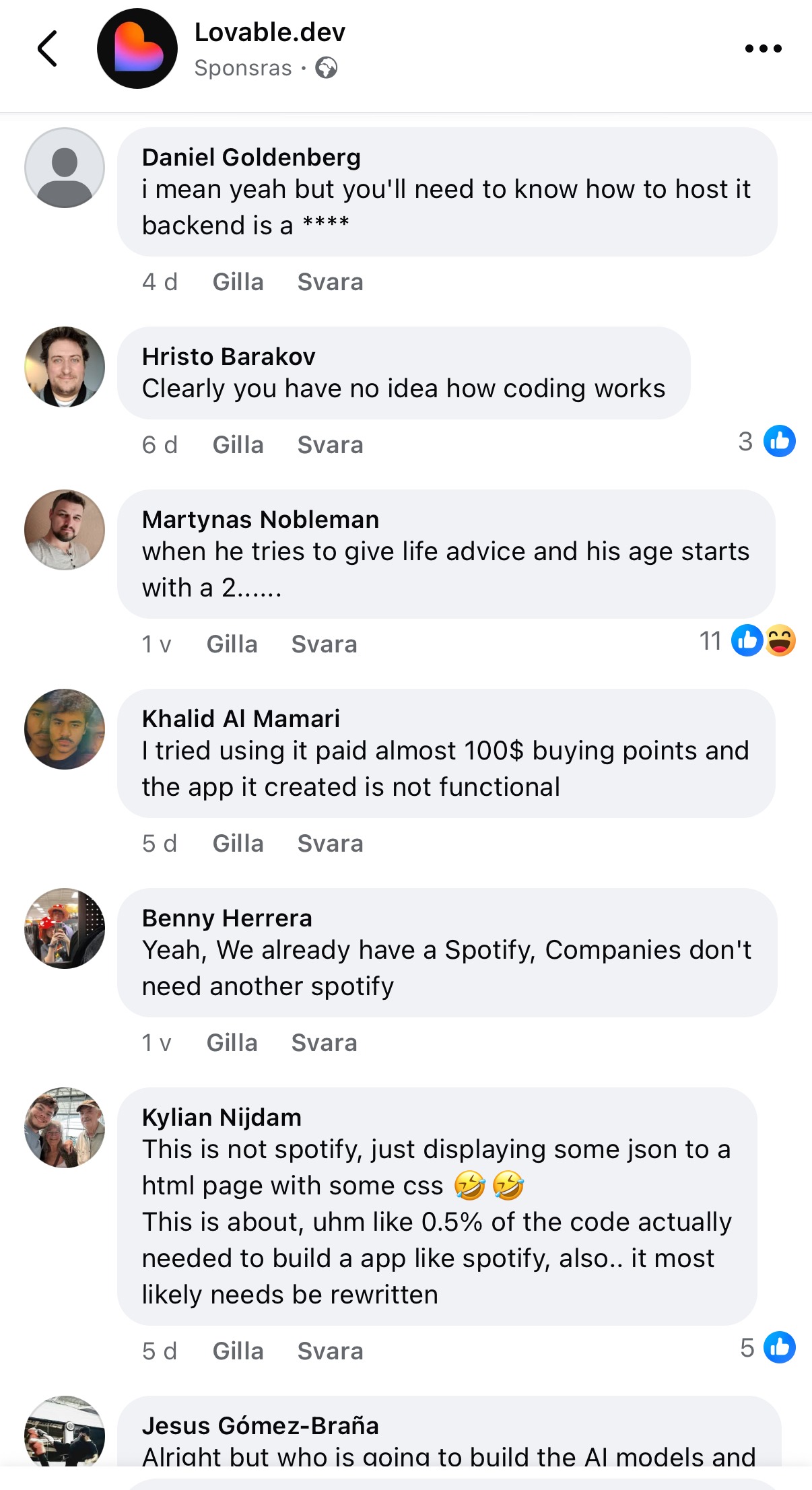Open Hristo Barakov's profile picture
This screenshot has width=812, height=1490.
click(x=65, y=367)
